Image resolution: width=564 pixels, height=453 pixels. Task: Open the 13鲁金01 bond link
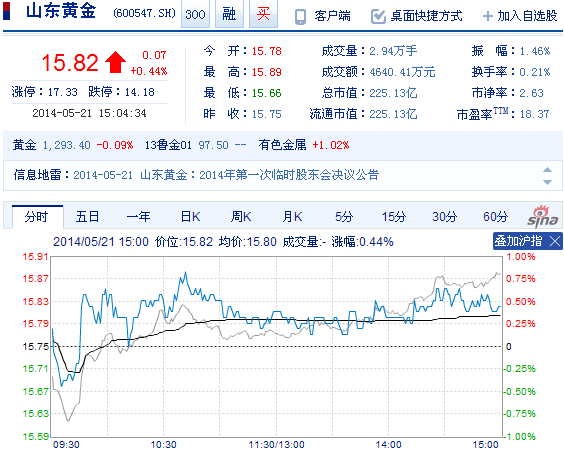(168, 145)
